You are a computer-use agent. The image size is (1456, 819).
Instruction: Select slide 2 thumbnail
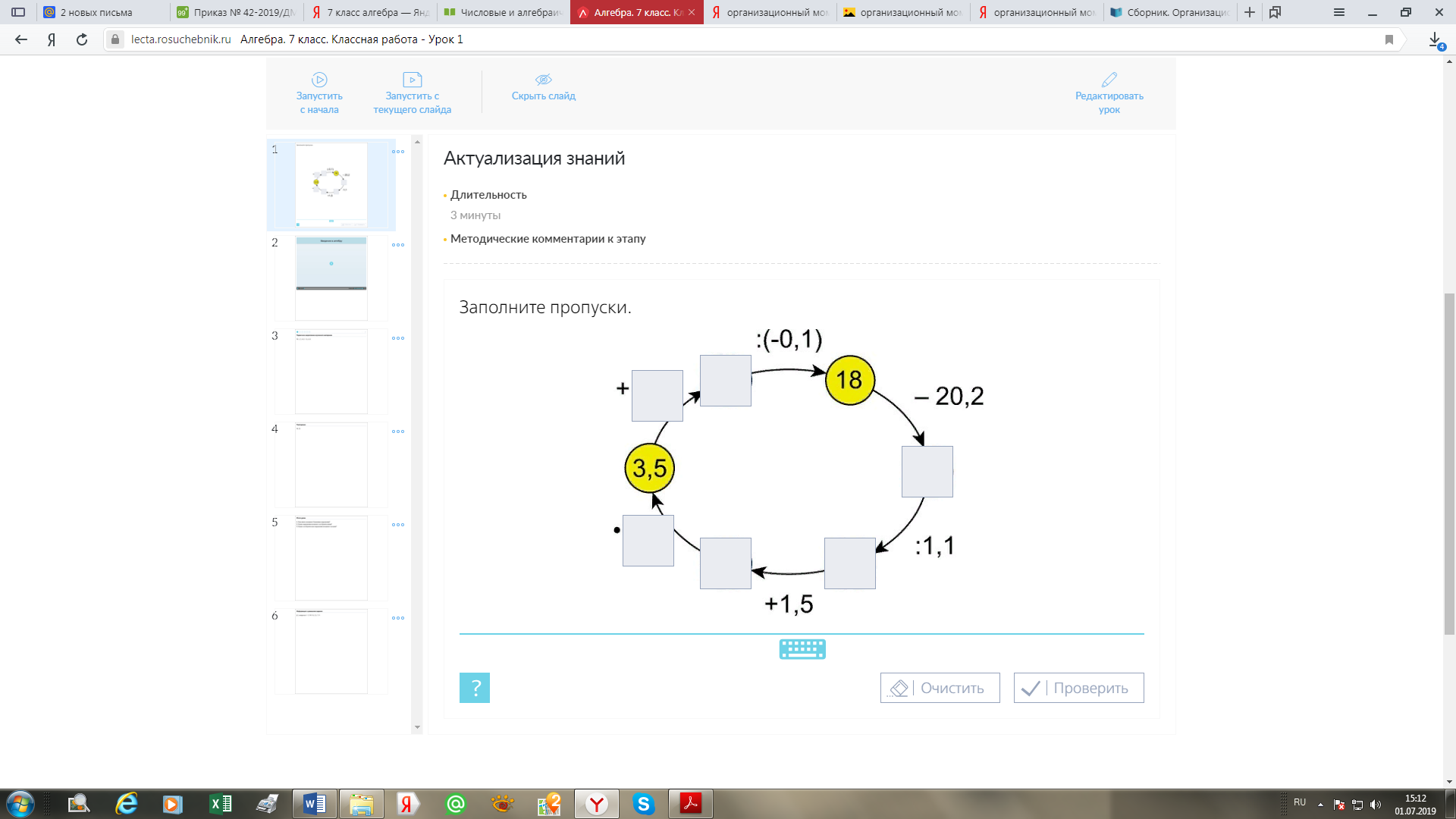331,278
